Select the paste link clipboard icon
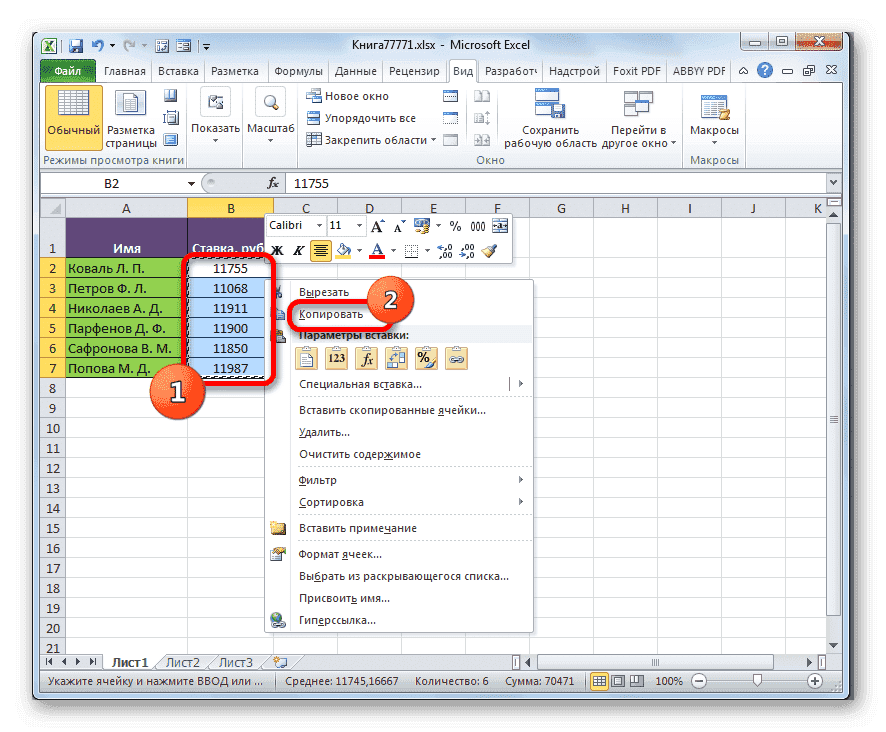 tap(457, 358)
